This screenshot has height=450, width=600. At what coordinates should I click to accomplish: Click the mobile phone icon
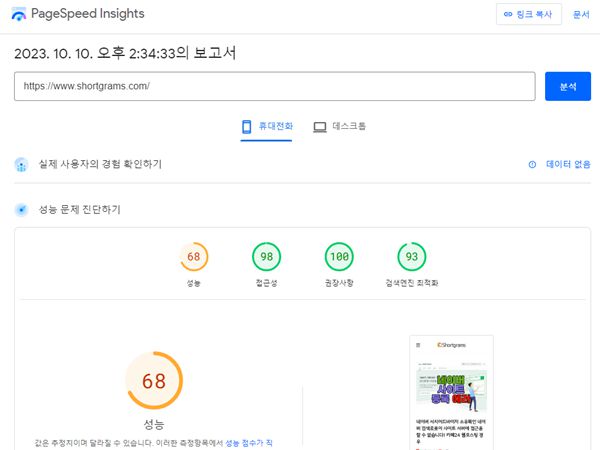click(x=247, y=127)
